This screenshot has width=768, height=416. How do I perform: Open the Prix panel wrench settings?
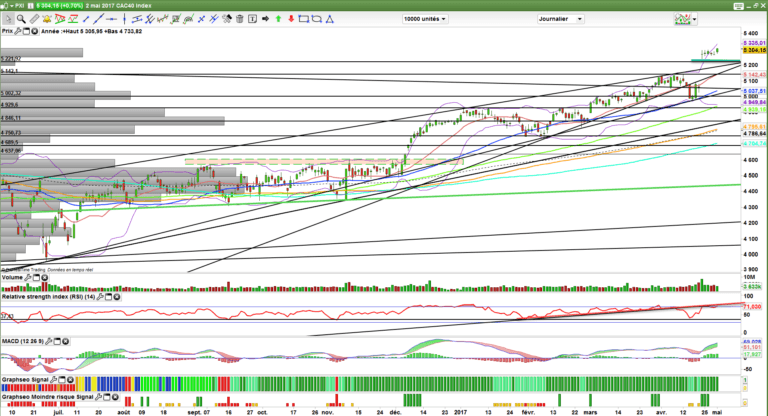click(x=19, y=31)
